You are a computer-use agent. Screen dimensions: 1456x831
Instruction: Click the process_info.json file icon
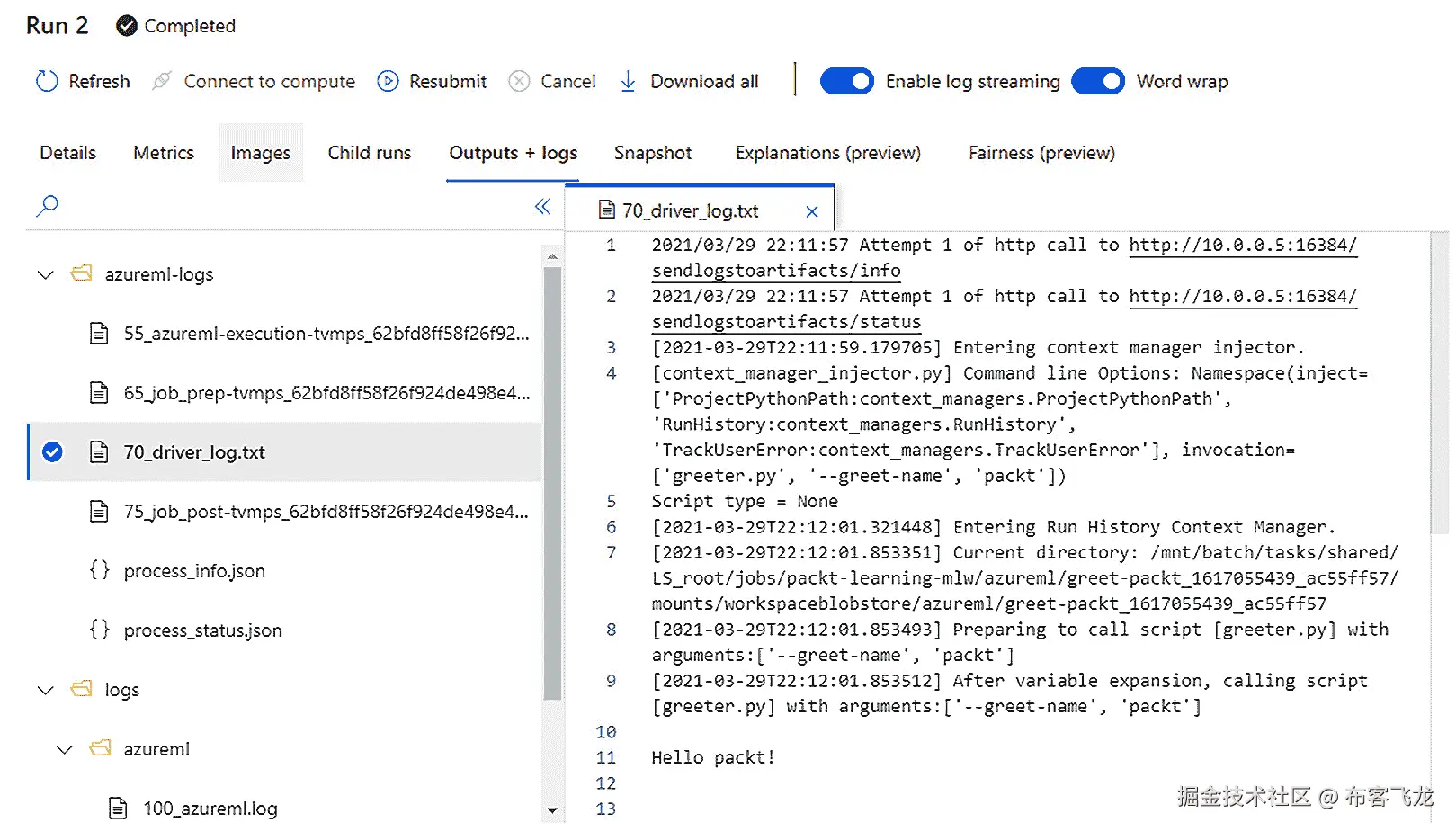(x=99, y=569)
